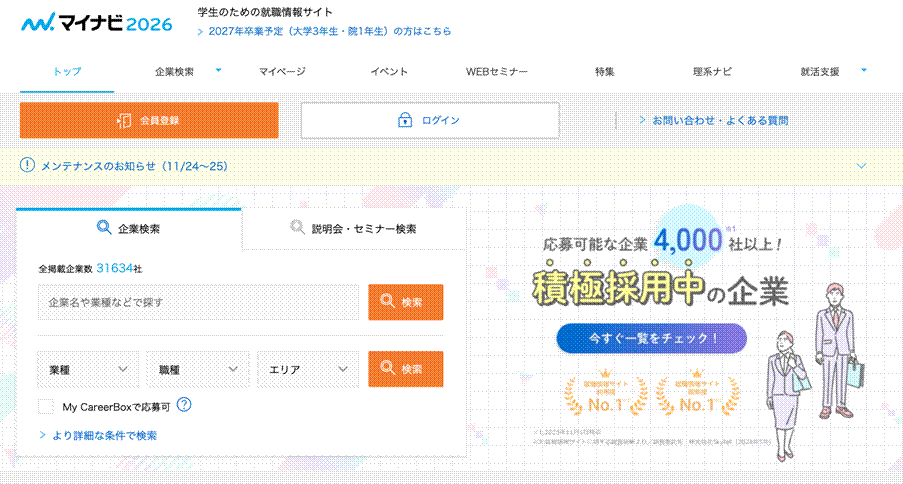Expand the 企業検索 navigation menu arrow
903x484 pixels.
coord(218,70)
